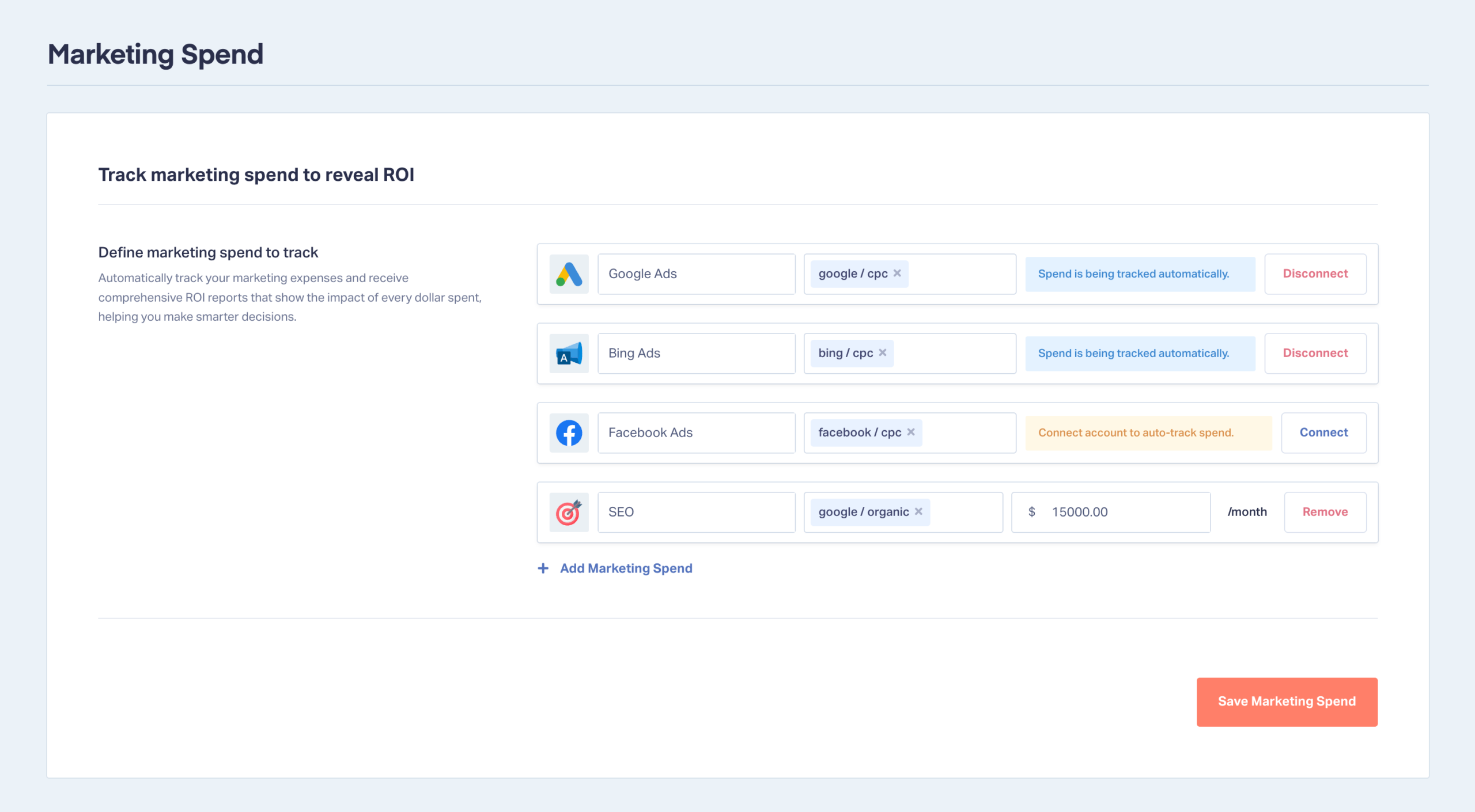Remove the SEO marketing spend row
This screenshot has width=1475, height=812.
[1325, 513]
